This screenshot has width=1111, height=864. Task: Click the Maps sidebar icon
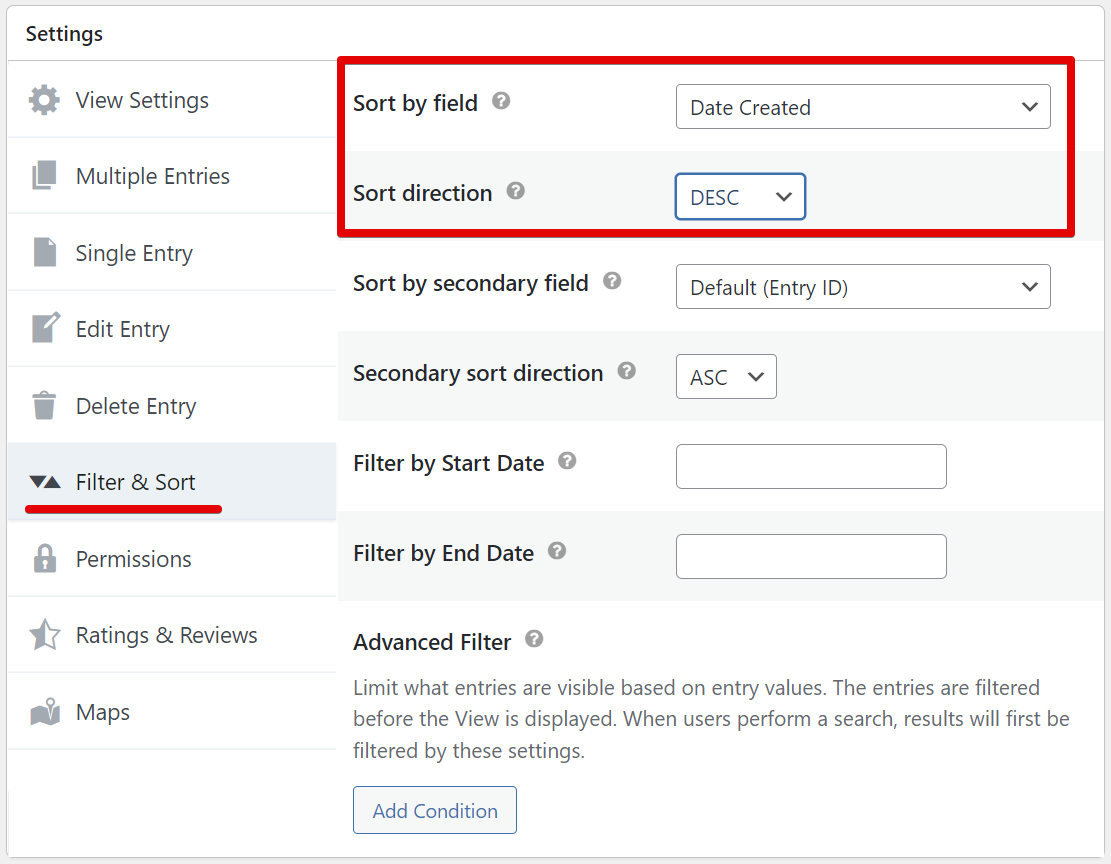[x=44, y=713]
